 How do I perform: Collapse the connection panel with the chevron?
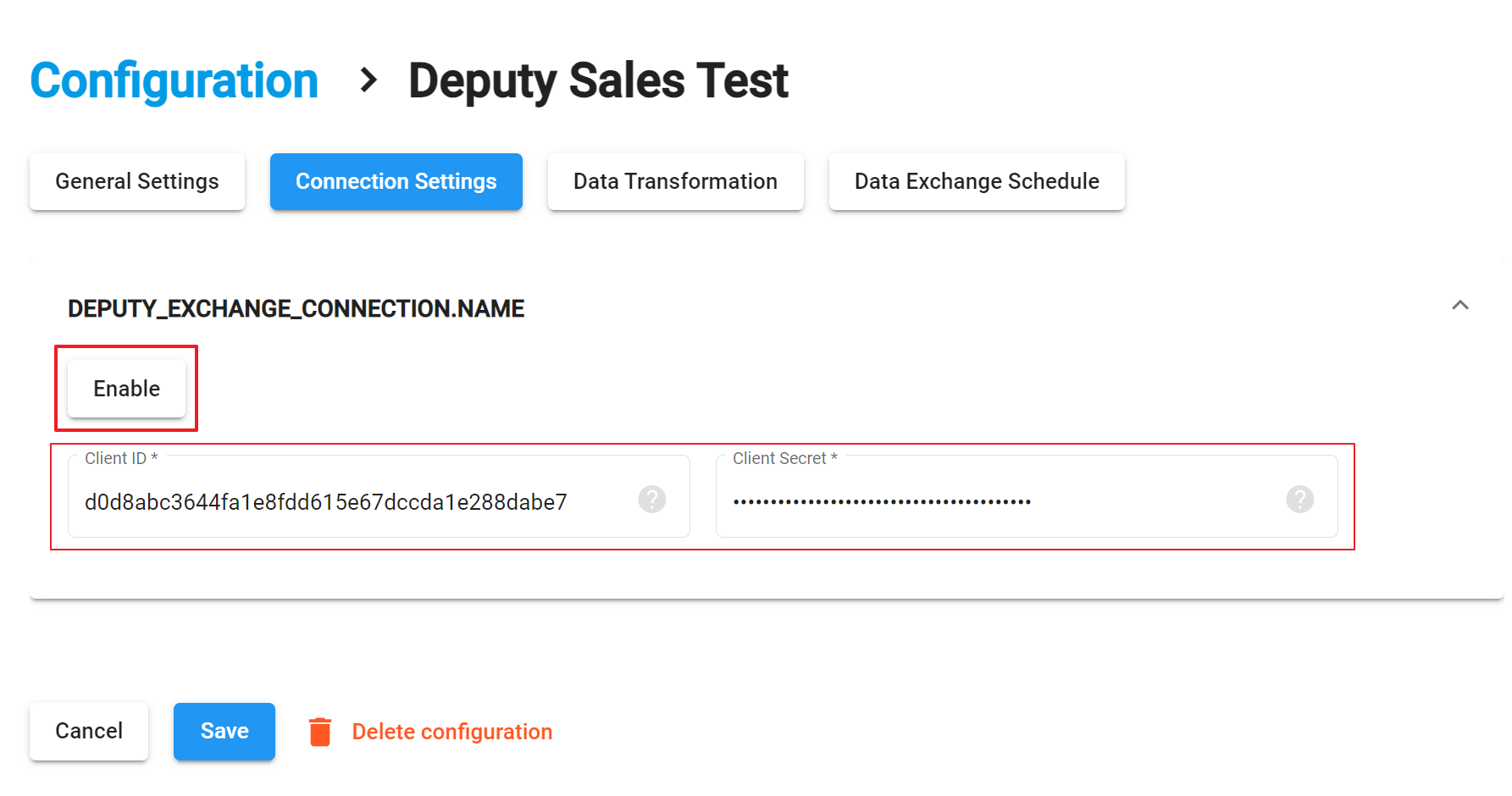pyautogui.click(x=1459, y=306)
